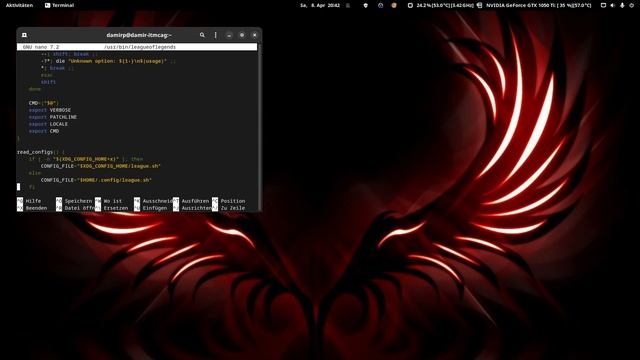Image resolution: width=640 pixels, height=360 pixels.
Task: Click the Wo ist shortcut label
Action: click(x=113, y=201)
